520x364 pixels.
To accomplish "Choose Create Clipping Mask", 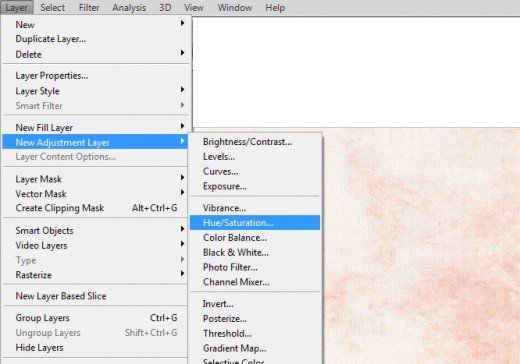I will [x=95, y=208].
